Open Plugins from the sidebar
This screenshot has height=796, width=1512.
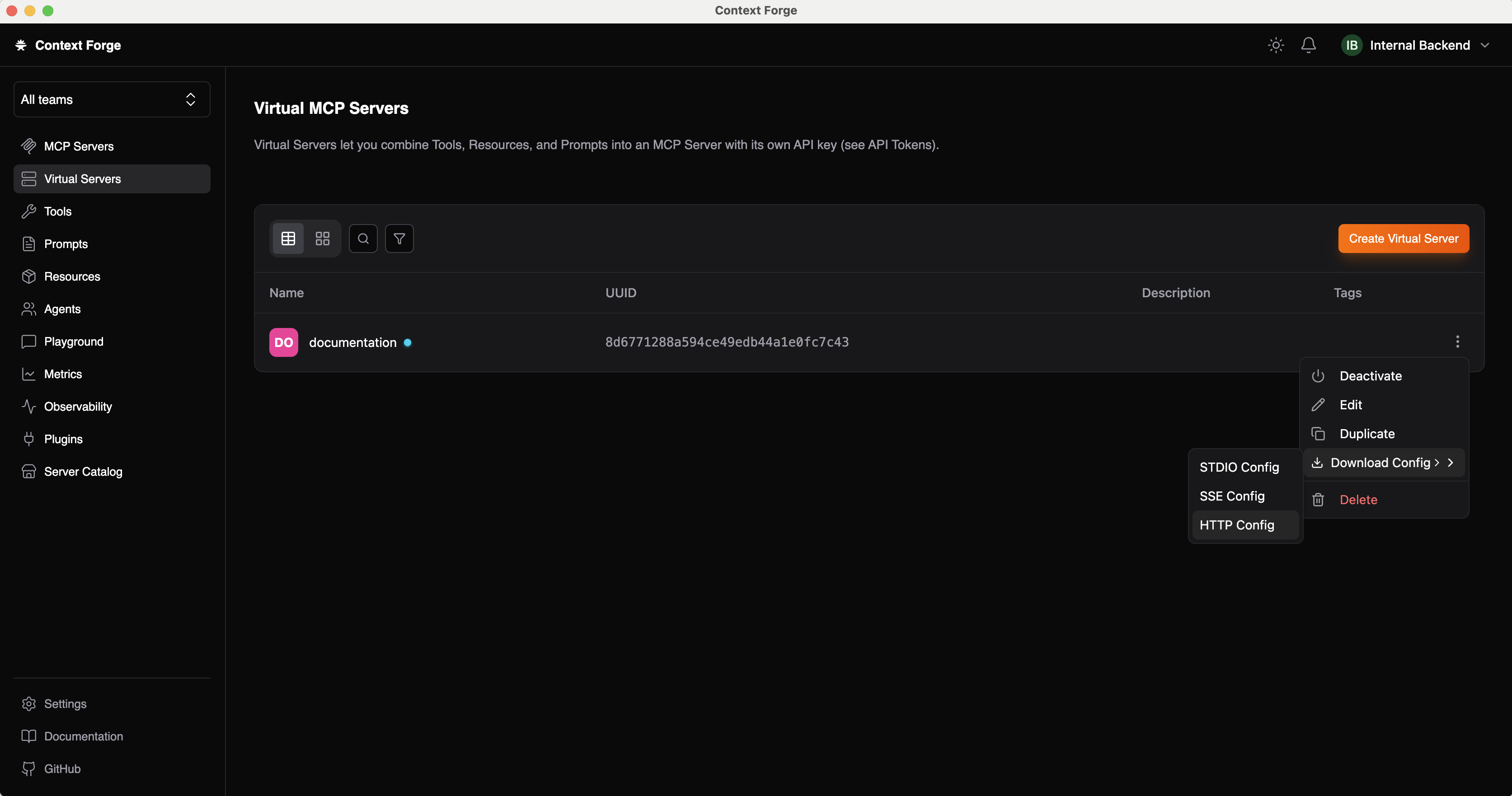tap(63, 439)
